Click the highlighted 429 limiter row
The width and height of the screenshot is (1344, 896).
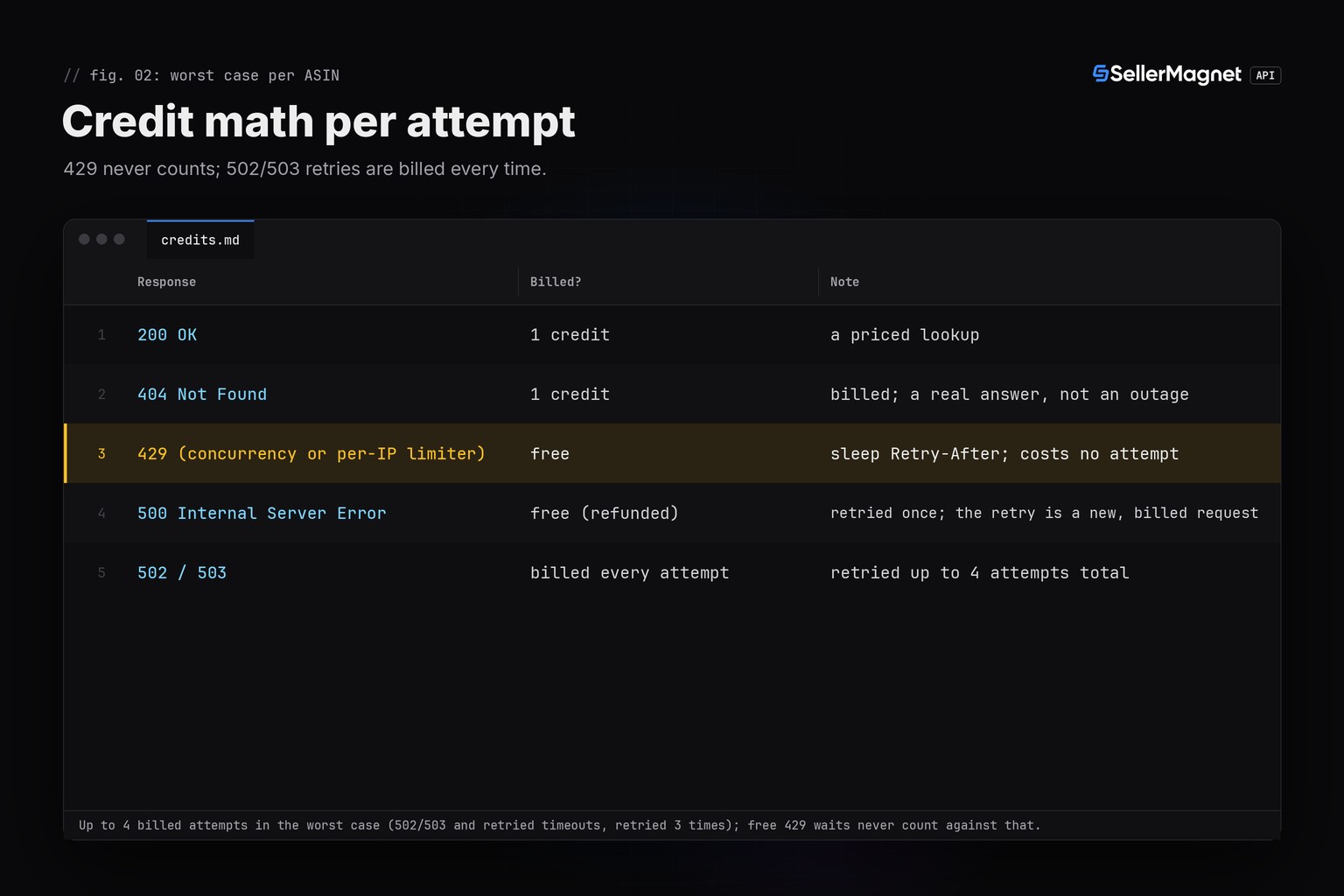[672, 453]
